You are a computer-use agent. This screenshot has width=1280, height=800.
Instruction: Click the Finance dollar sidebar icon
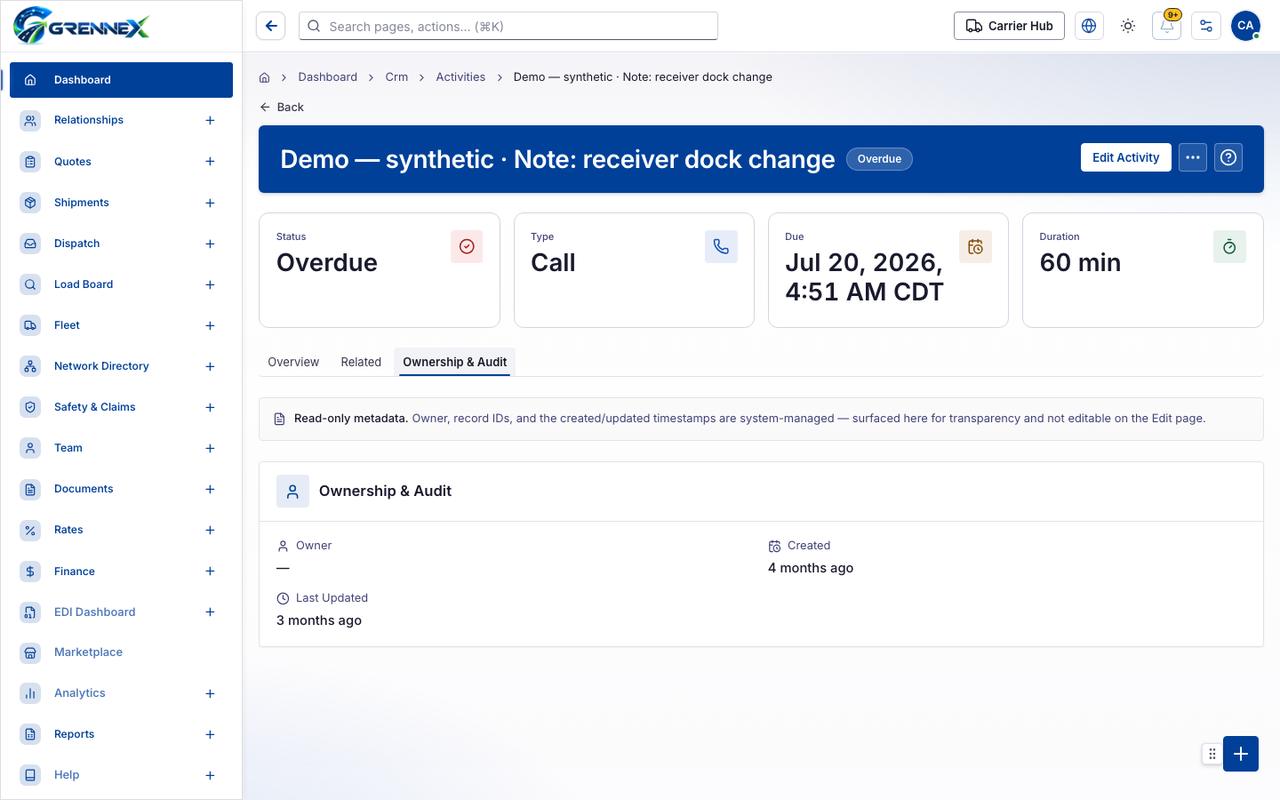click(x=30, y=571)
